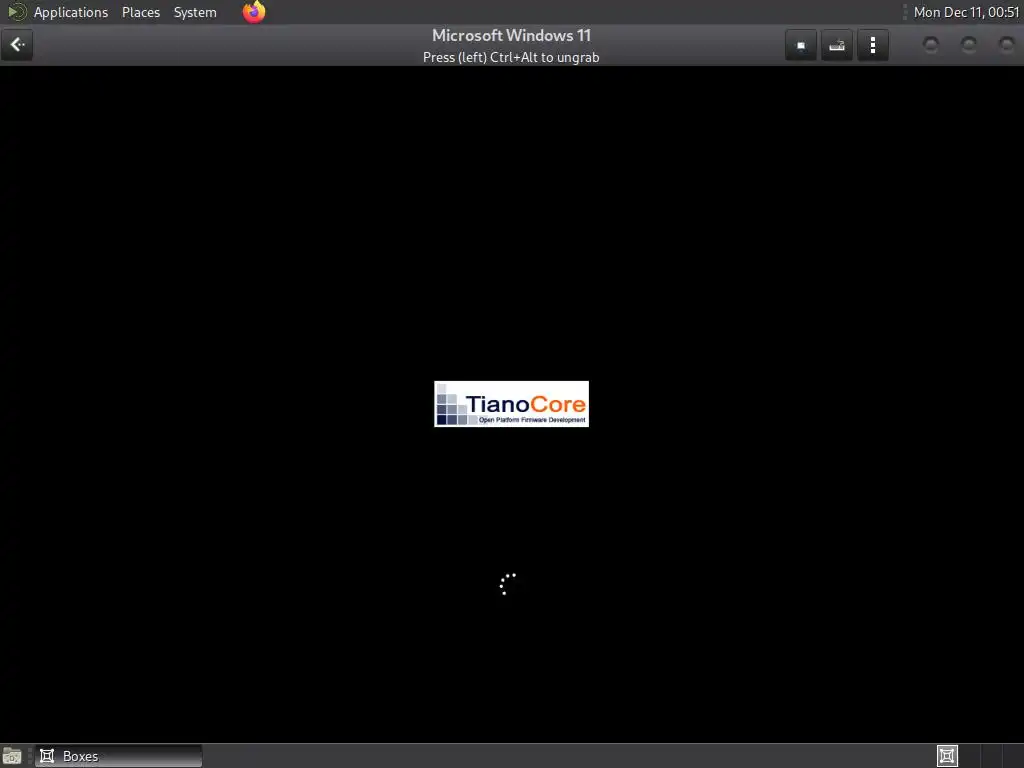Click the show desktop icon in the bottom panel

coord(12,756)
